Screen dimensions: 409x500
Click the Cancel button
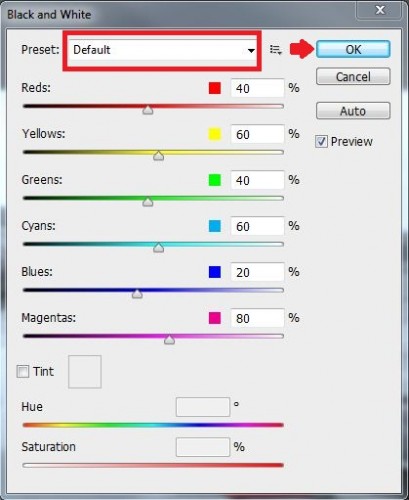[x=353, y=77]
